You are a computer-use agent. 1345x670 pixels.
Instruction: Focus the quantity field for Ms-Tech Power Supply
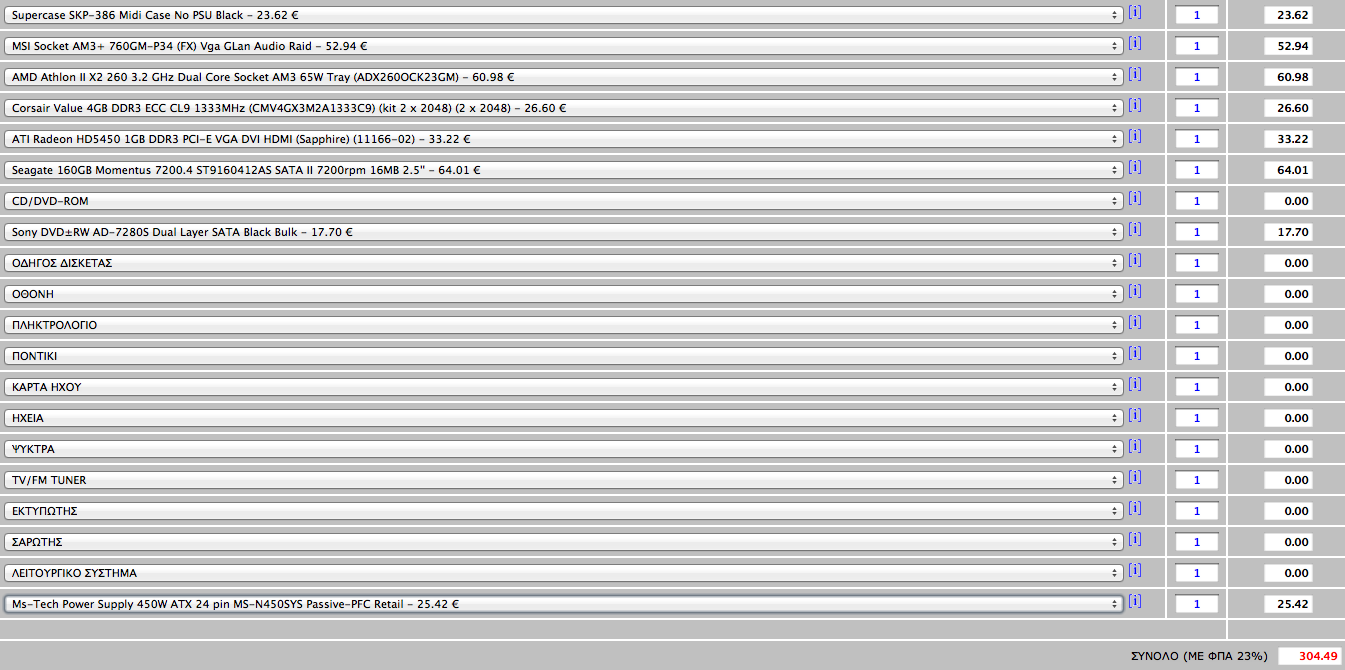[x=1197, y=604]
